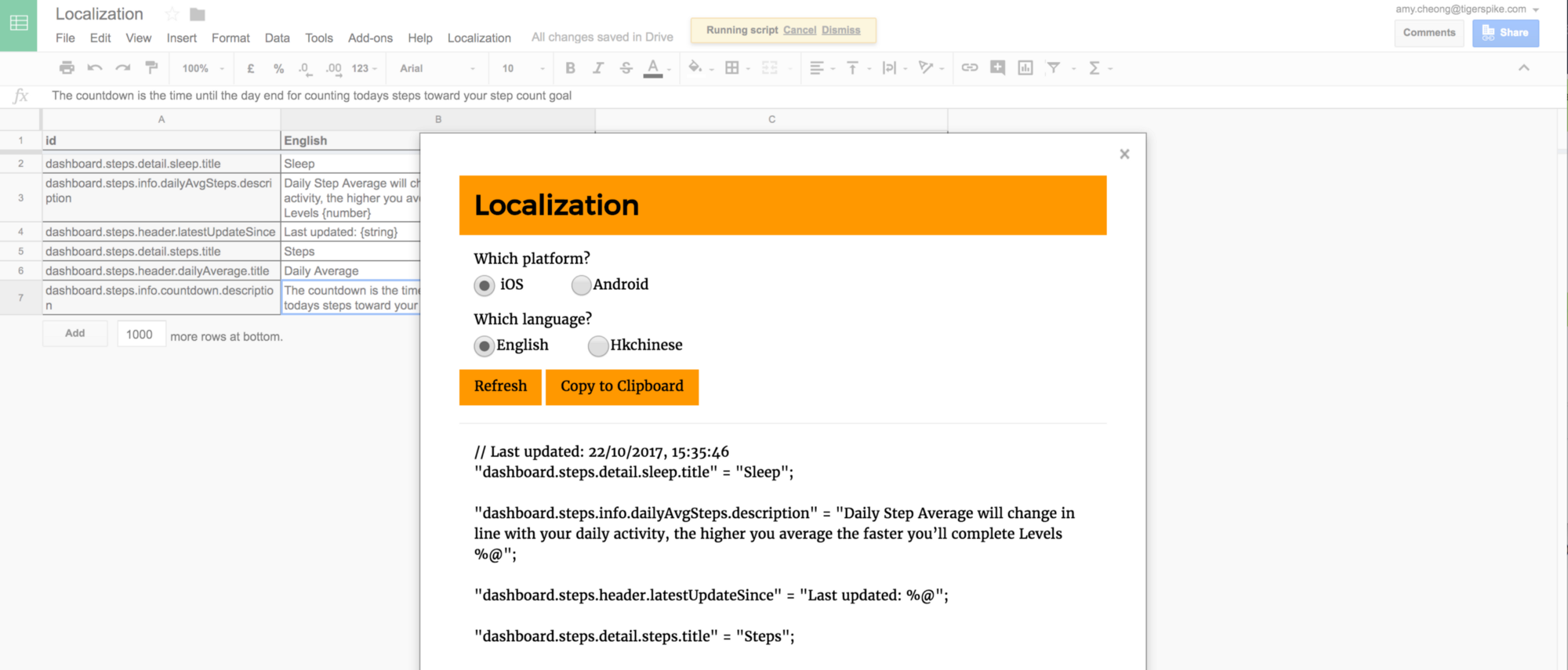
Task: Select the English language radio button
Action: point(485,346)
